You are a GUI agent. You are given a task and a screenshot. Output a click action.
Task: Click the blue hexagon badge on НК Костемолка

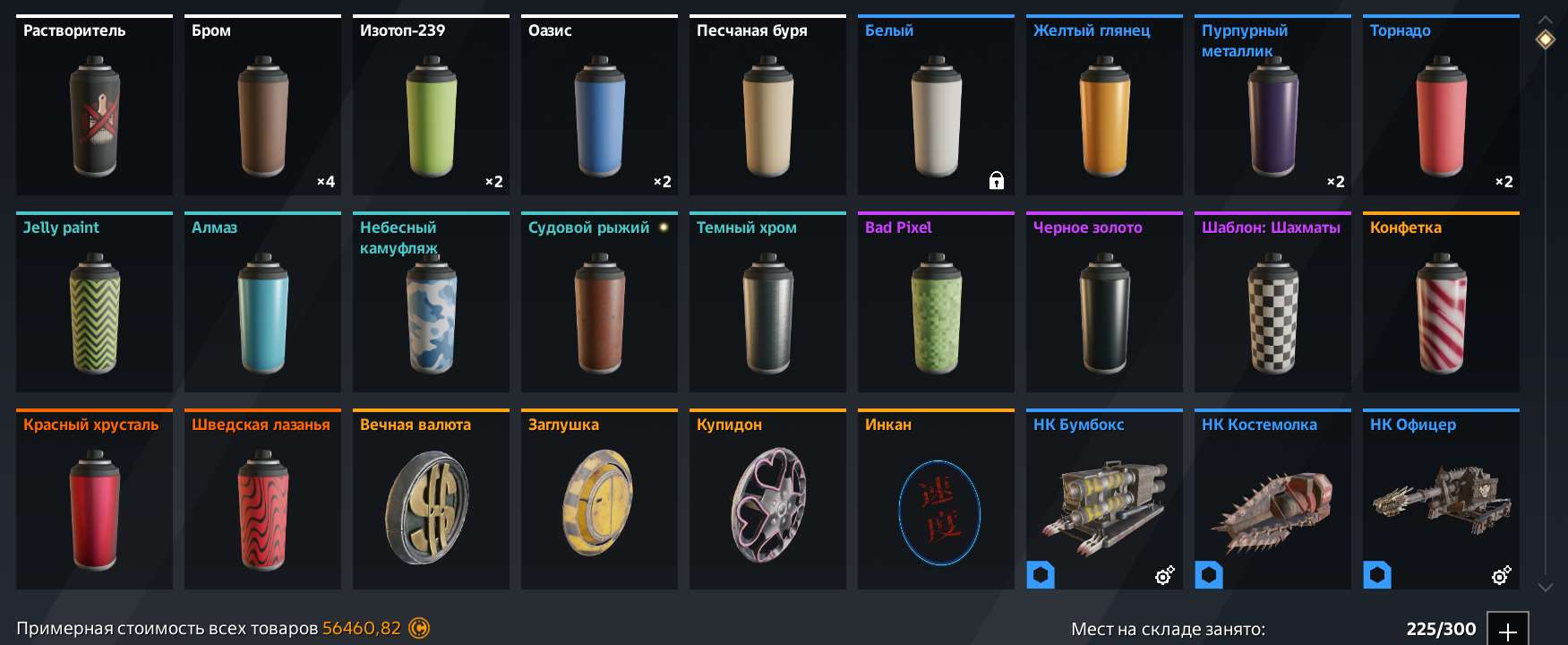coord(1209,574)
